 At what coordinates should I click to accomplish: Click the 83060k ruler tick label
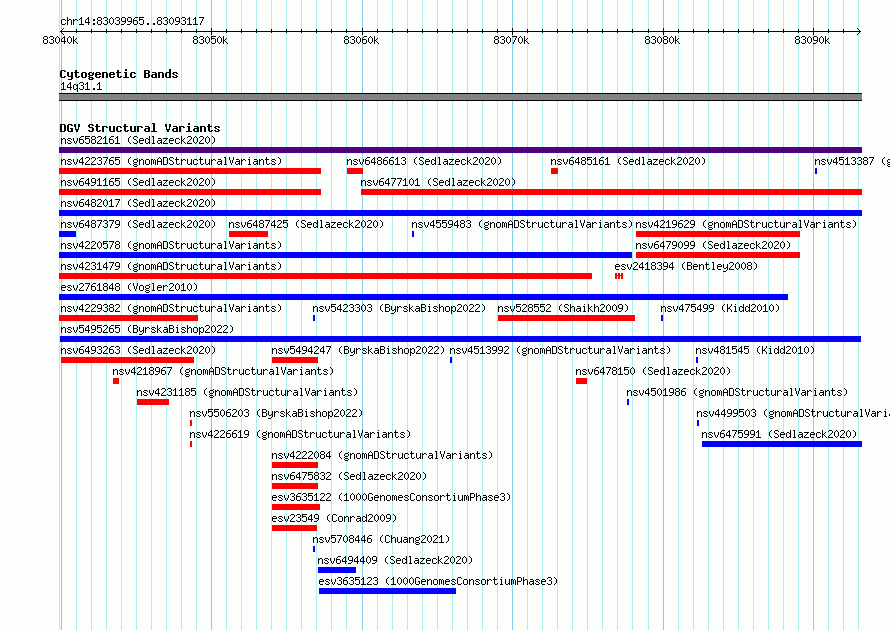pyautogui.click(x=361, y=40)
